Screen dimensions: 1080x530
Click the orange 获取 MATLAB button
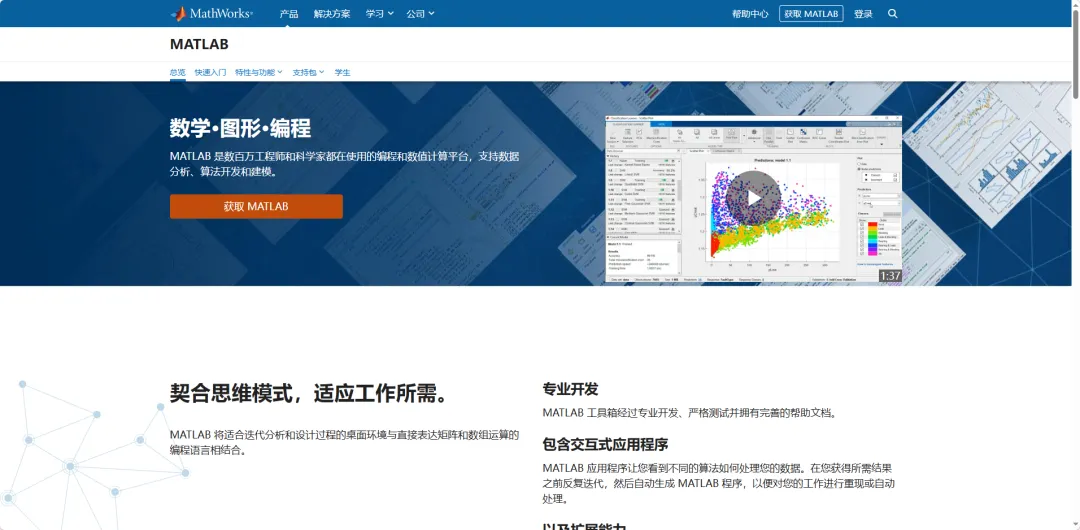tap(256, 206)
